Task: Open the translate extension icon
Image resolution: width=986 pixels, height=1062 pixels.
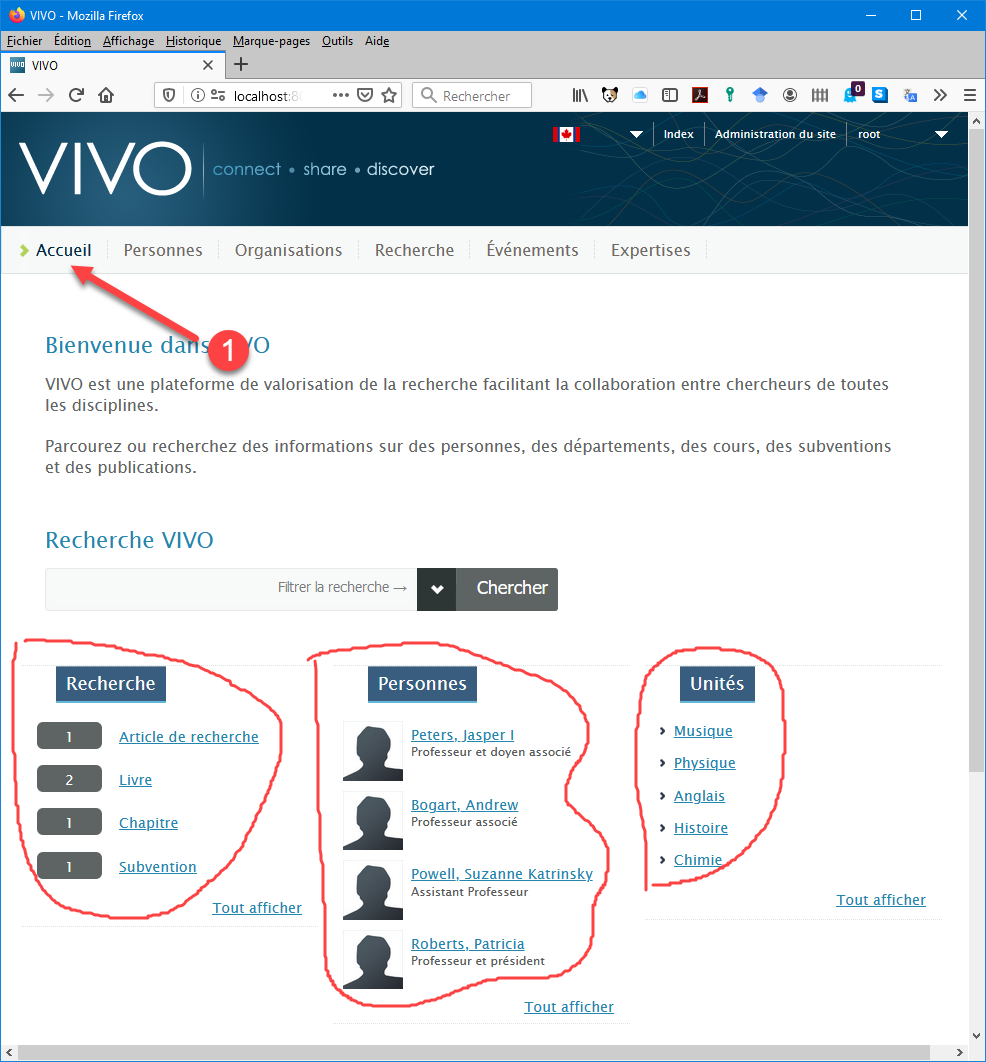Action: 910,95
